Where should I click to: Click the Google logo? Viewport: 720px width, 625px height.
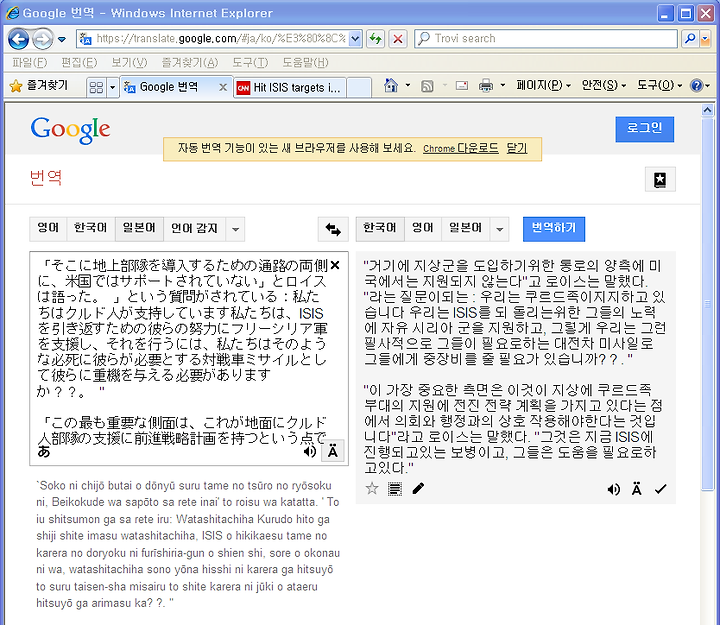point(70,130)
